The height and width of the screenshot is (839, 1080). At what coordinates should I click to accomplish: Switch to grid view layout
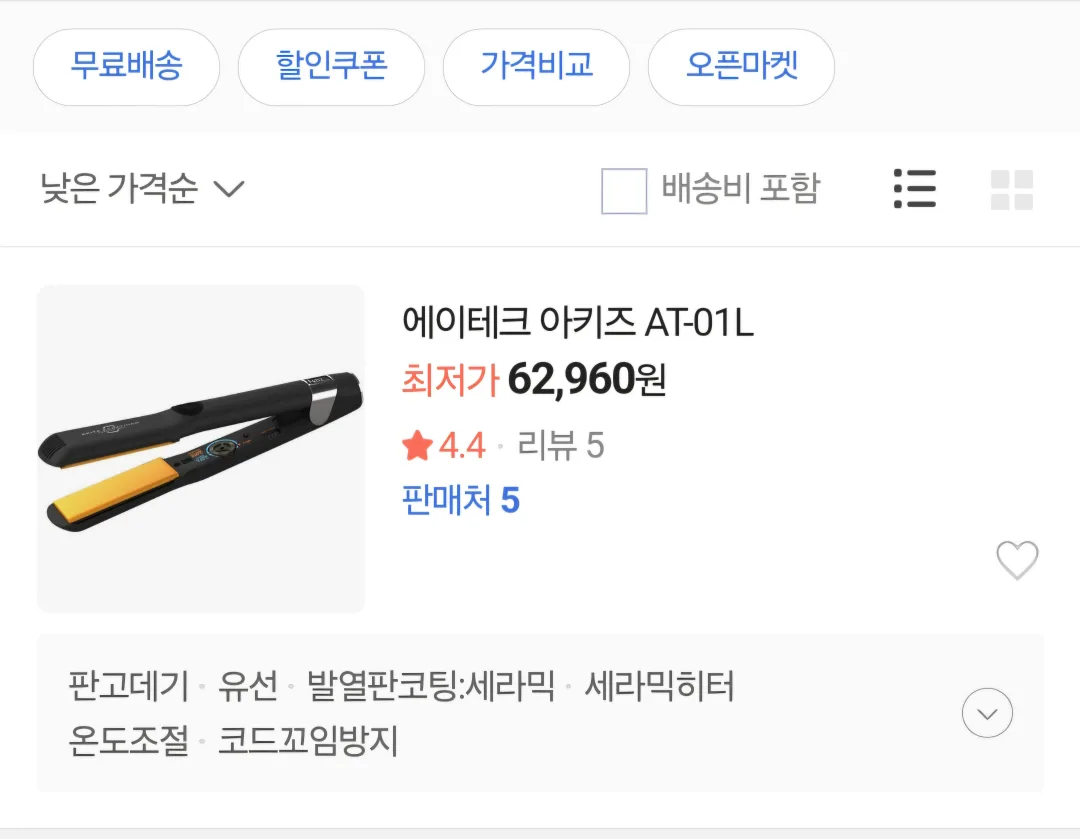[1011, 189]
